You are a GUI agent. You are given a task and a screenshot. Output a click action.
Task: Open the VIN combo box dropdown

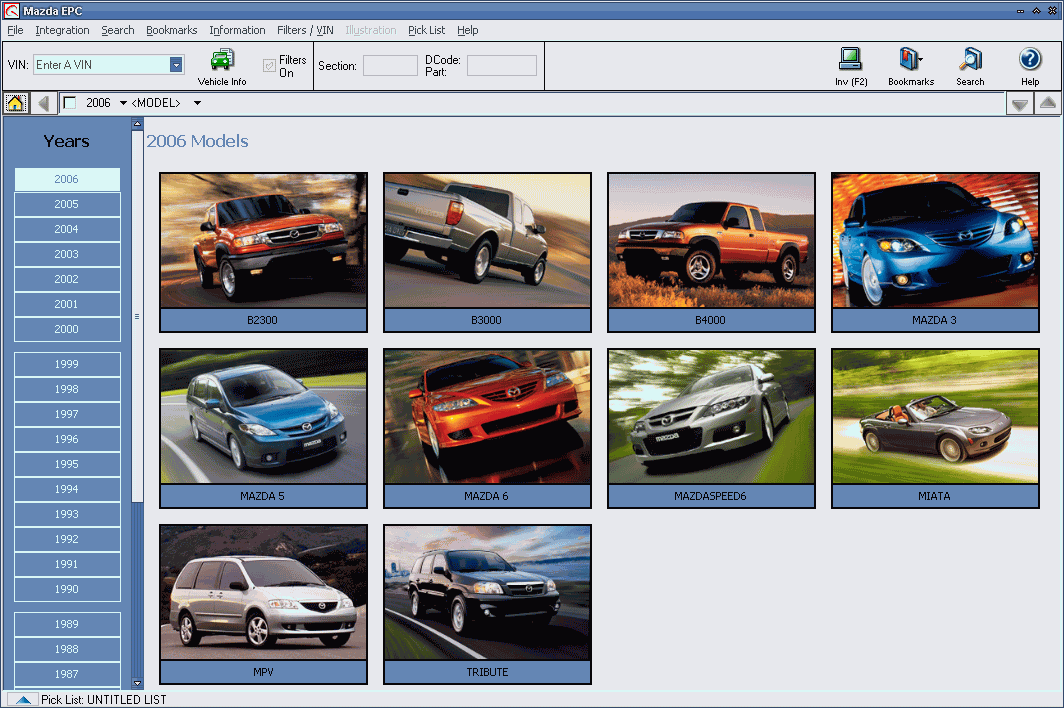[x=176, y=64]
